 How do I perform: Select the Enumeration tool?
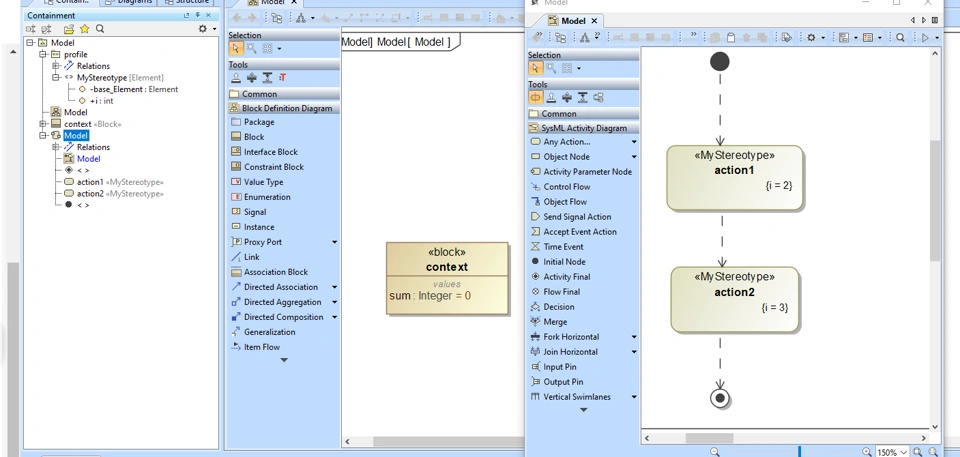[x=267, y=197]
